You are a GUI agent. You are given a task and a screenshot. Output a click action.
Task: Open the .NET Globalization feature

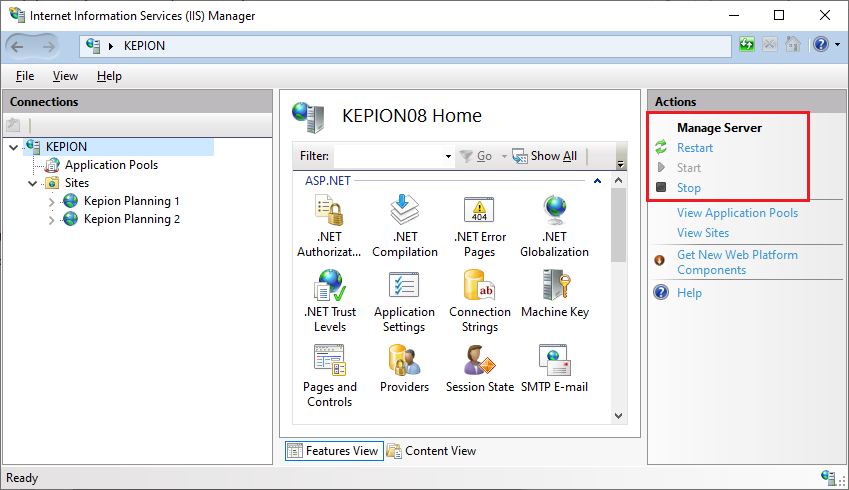554,226
